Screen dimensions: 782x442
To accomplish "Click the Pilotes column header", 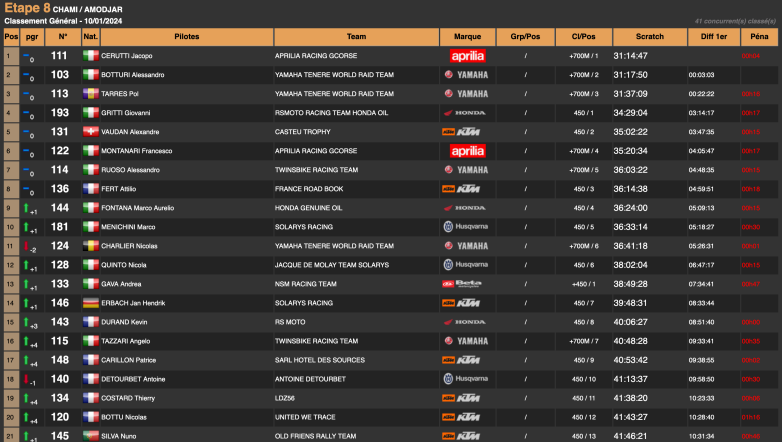I will coord(187,36).
